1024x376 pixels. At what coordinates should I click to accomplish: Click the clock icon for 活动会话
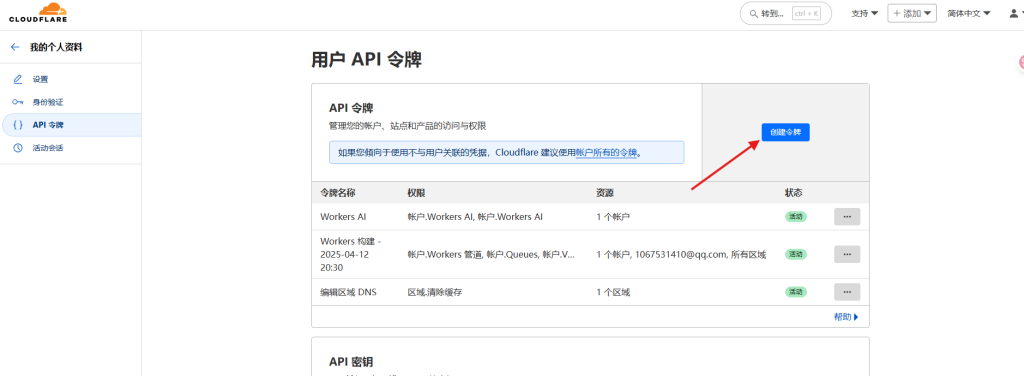[x=18, y=148]
